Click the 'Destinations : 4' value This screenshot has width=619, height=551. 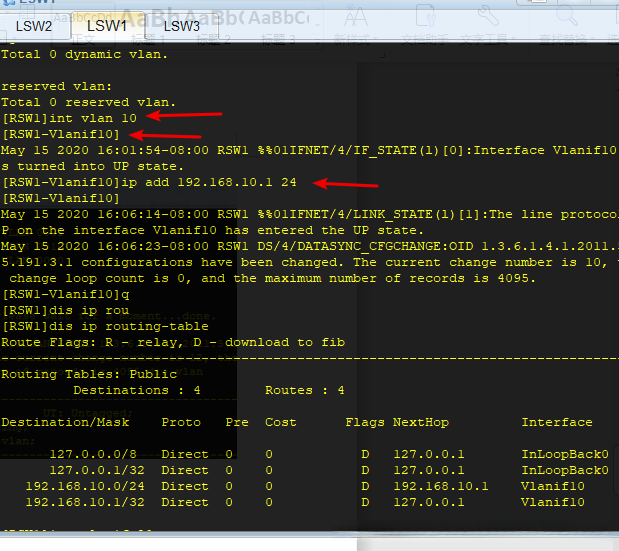pyautogui.click(x=137, y=390)
